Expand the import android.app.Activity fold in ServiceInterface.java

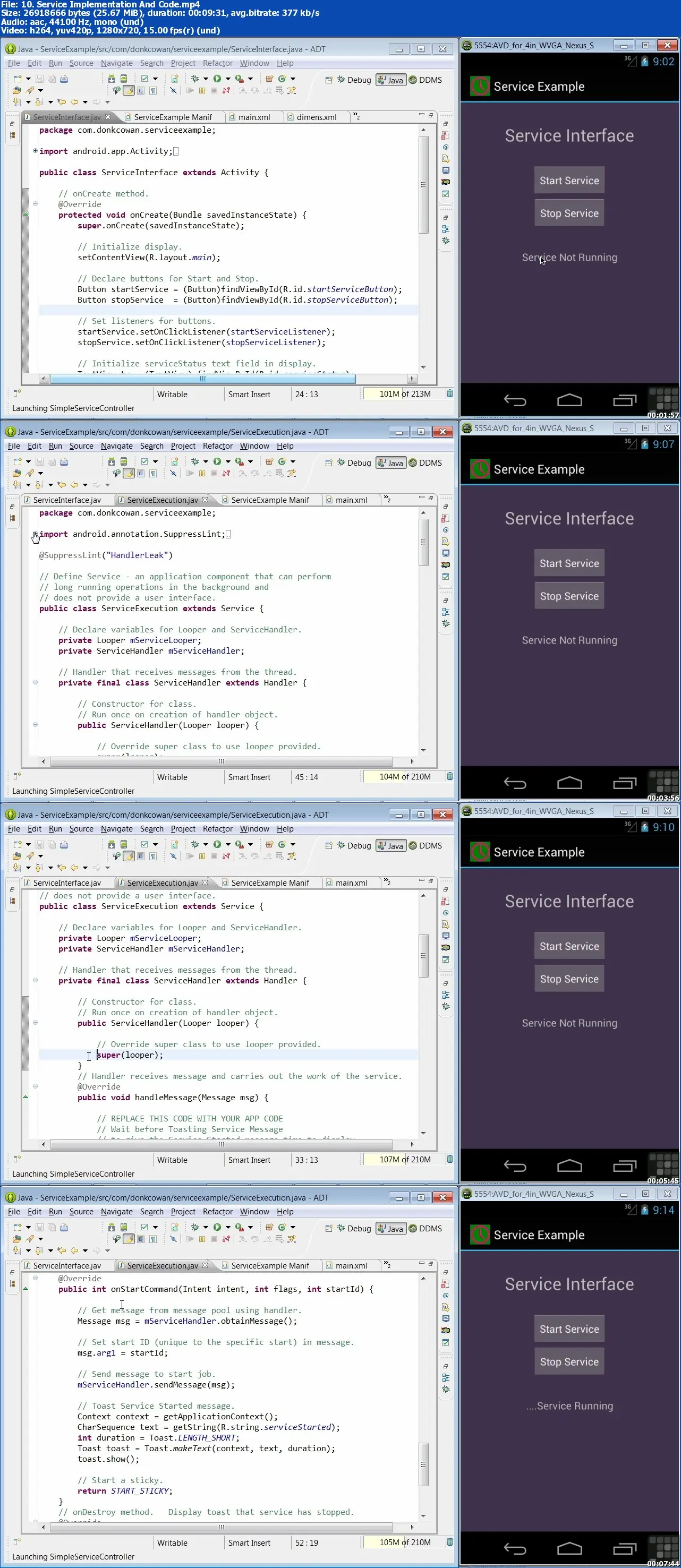click(x=36, y=151)
